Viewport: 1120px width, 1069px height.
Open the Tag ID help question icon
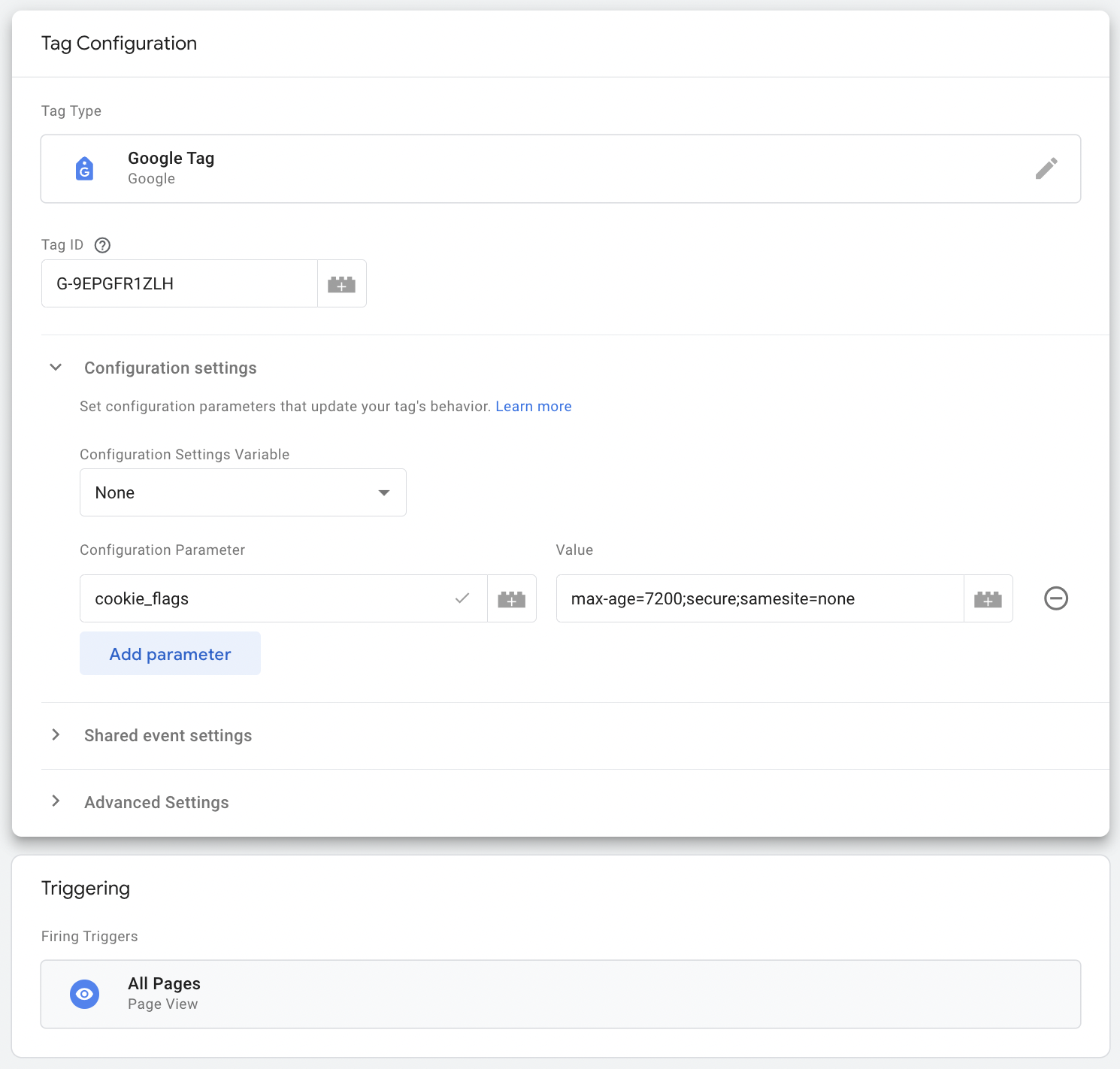tap(102, 245)
